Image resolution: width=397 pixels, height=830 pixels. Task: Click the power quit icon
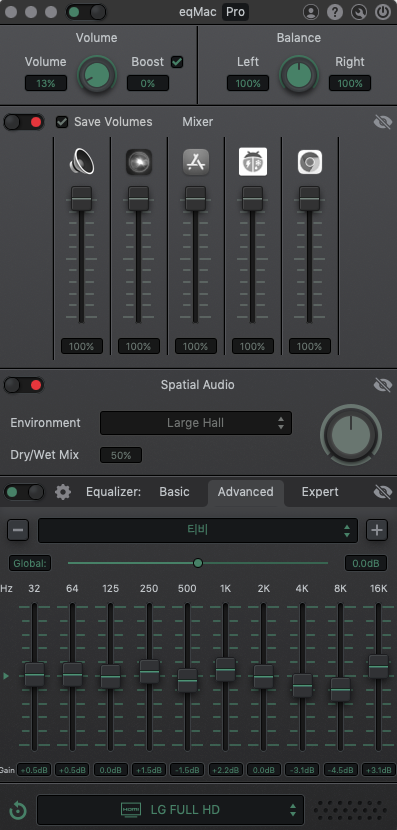pyautogui.click(x=382, y=12)
